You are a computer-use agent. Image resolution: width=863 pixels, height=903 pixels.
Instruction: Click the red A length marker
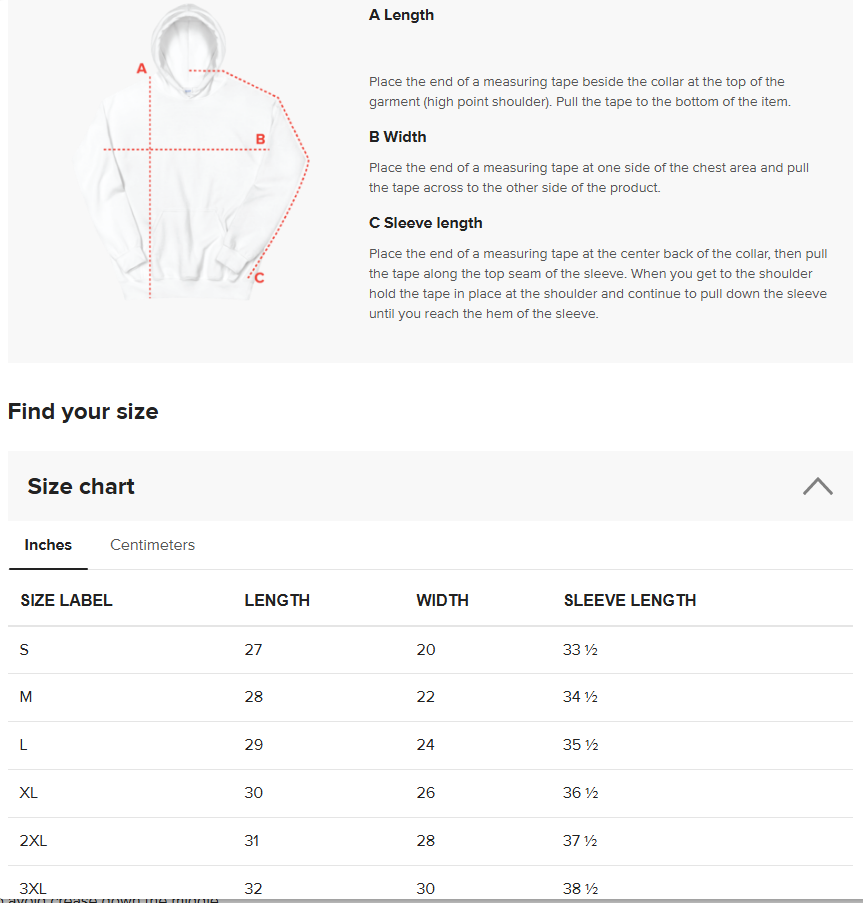tap(142, 69)
